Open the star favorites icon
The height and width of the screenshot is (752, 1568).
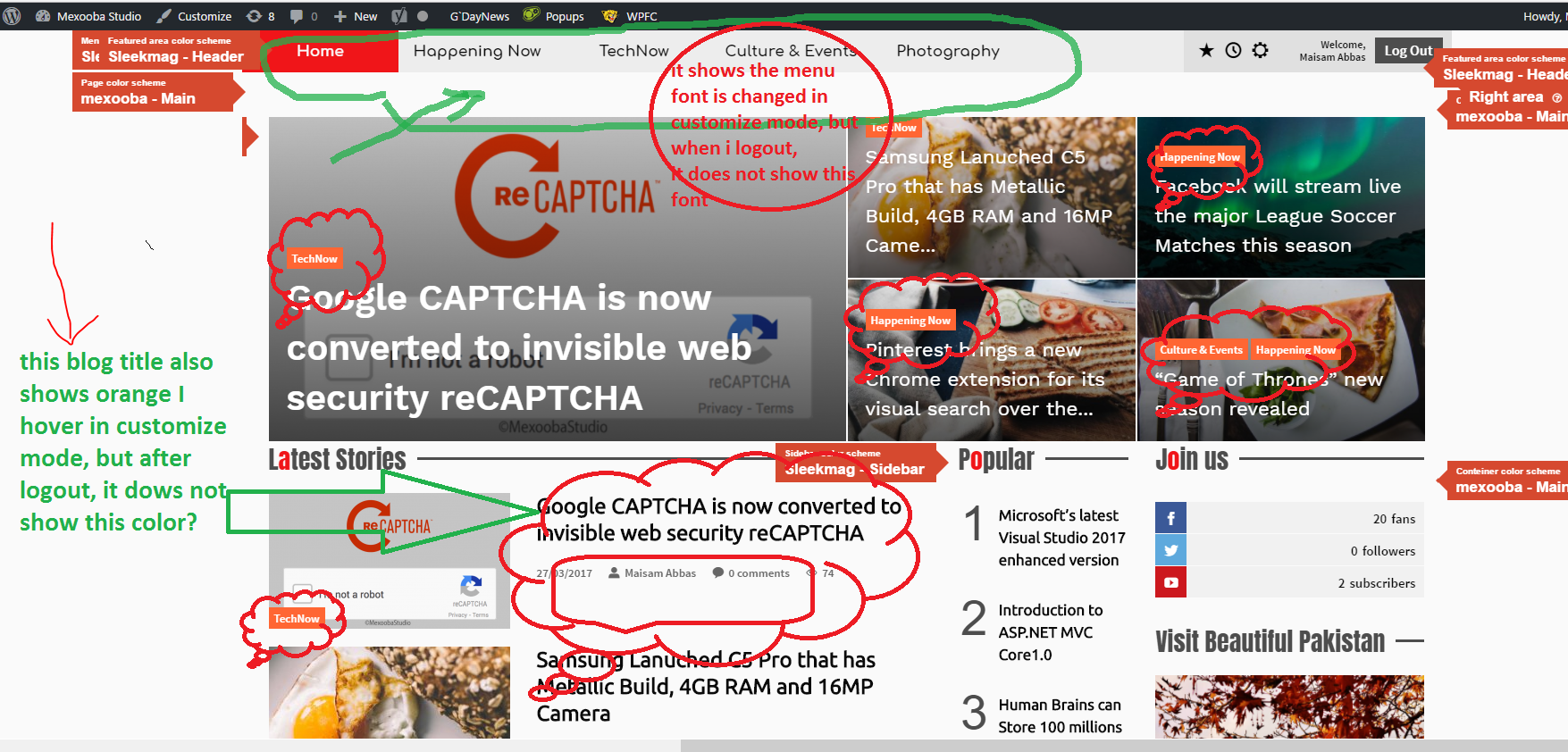click(1206, 51)
